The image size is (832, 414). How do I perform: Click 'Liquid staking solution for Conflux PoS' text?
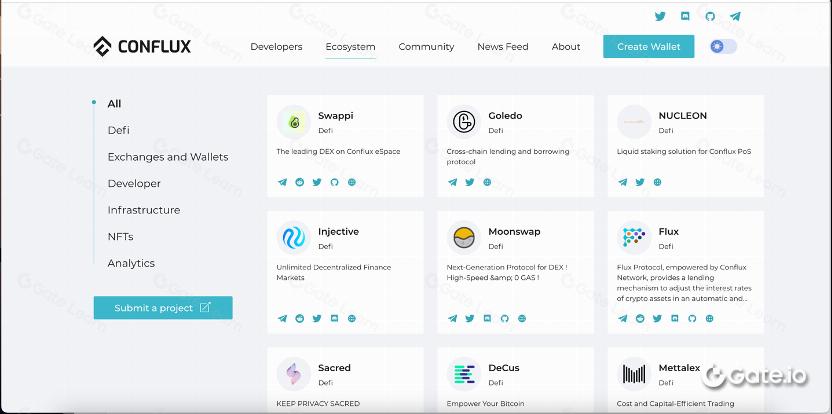[684, 151]
